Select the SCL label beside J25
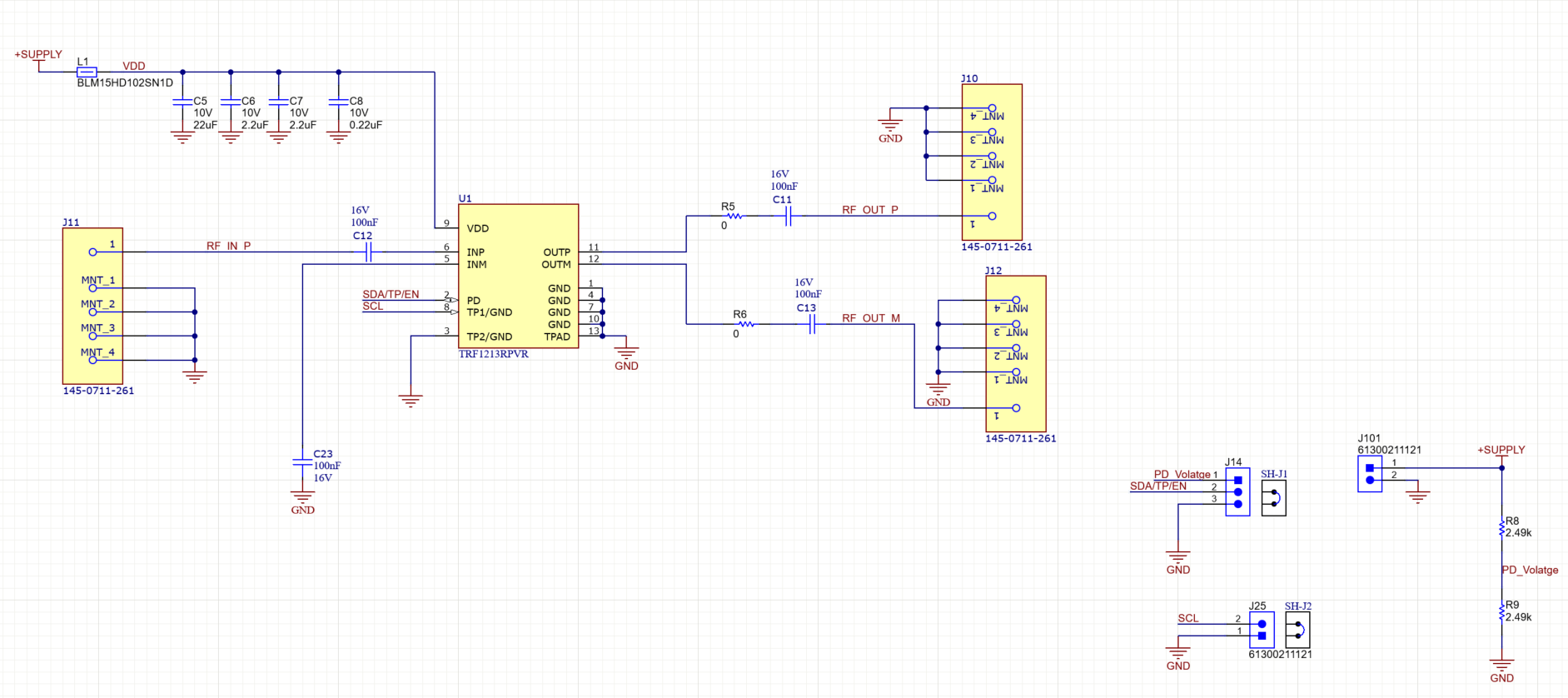The image size is (1568, 698). tap(1188, 618)
